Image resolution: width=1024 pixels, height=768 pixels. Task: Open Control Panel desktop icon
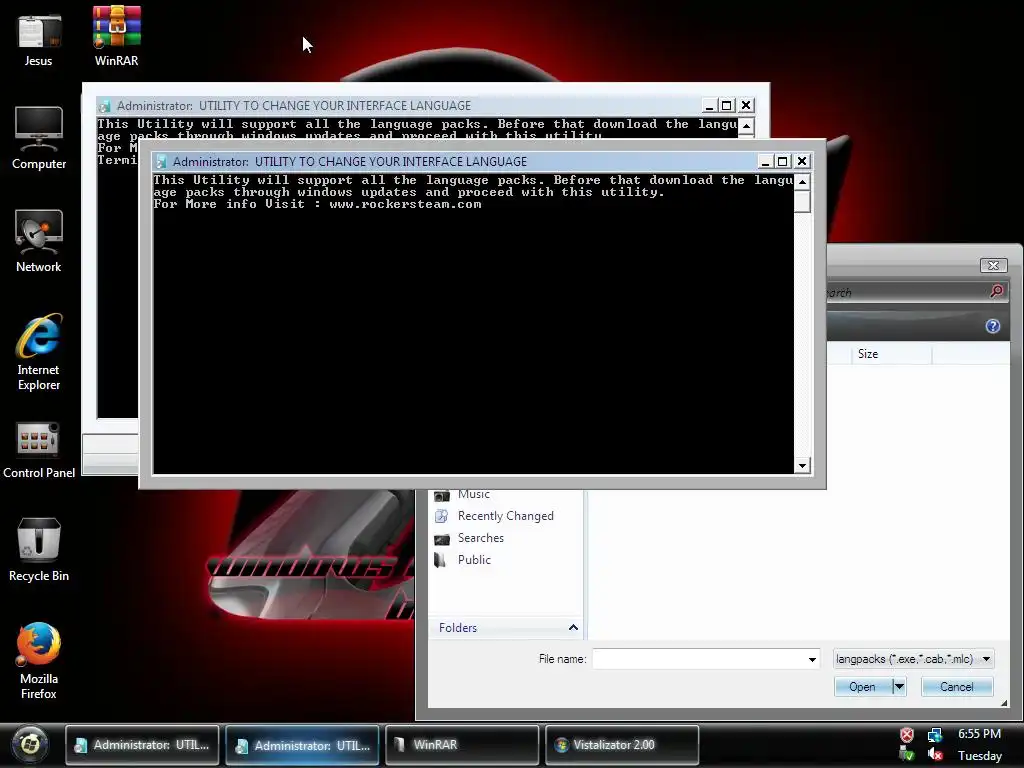pos(39,450)
